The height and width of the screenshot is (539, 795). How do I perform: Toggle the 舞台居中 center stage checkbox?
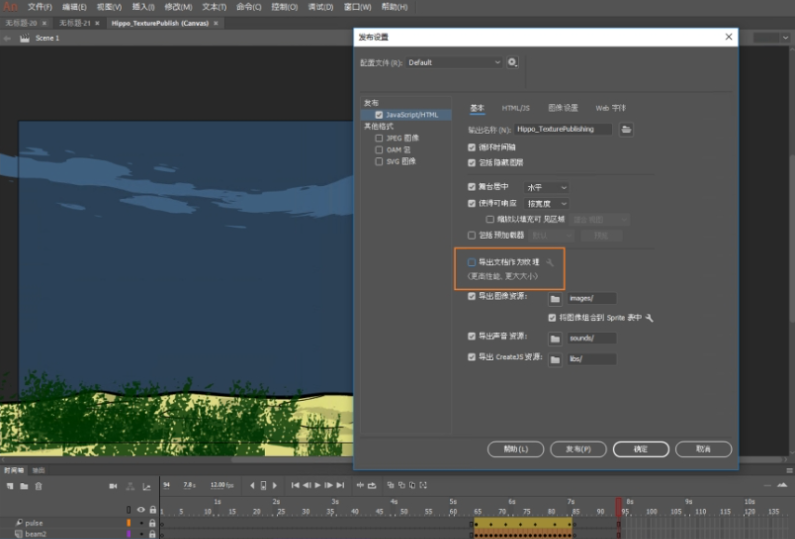tap(472, 187)
